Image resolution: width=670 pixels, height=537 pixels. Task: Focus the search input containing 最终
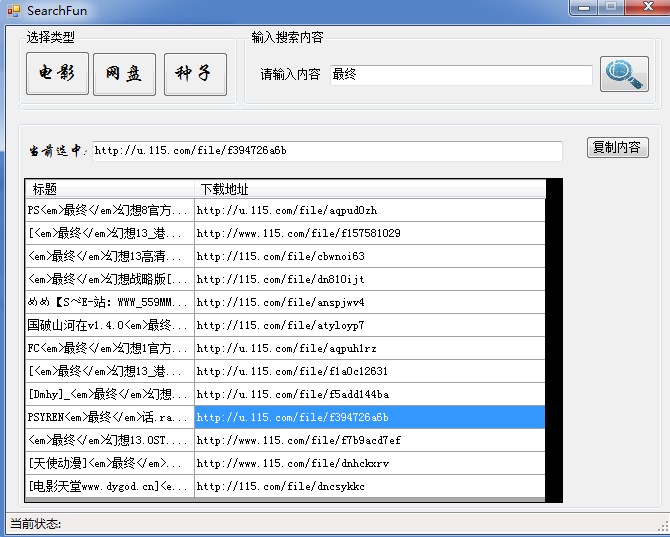pyautogui.click(x=461, y=75)
